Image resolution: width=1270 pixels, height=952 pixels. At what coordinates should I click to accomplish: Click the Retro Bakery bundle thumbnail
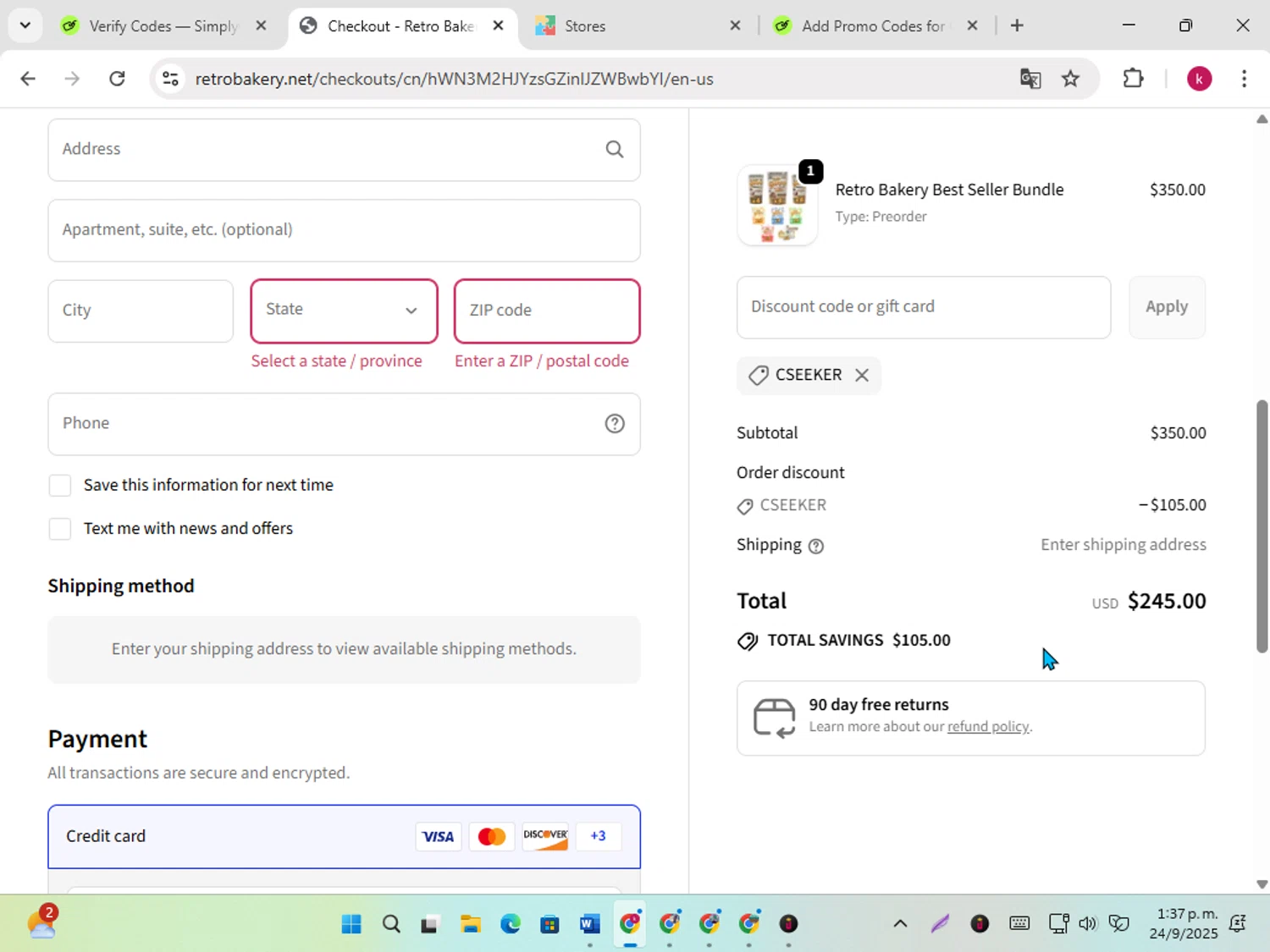(777, 206)
